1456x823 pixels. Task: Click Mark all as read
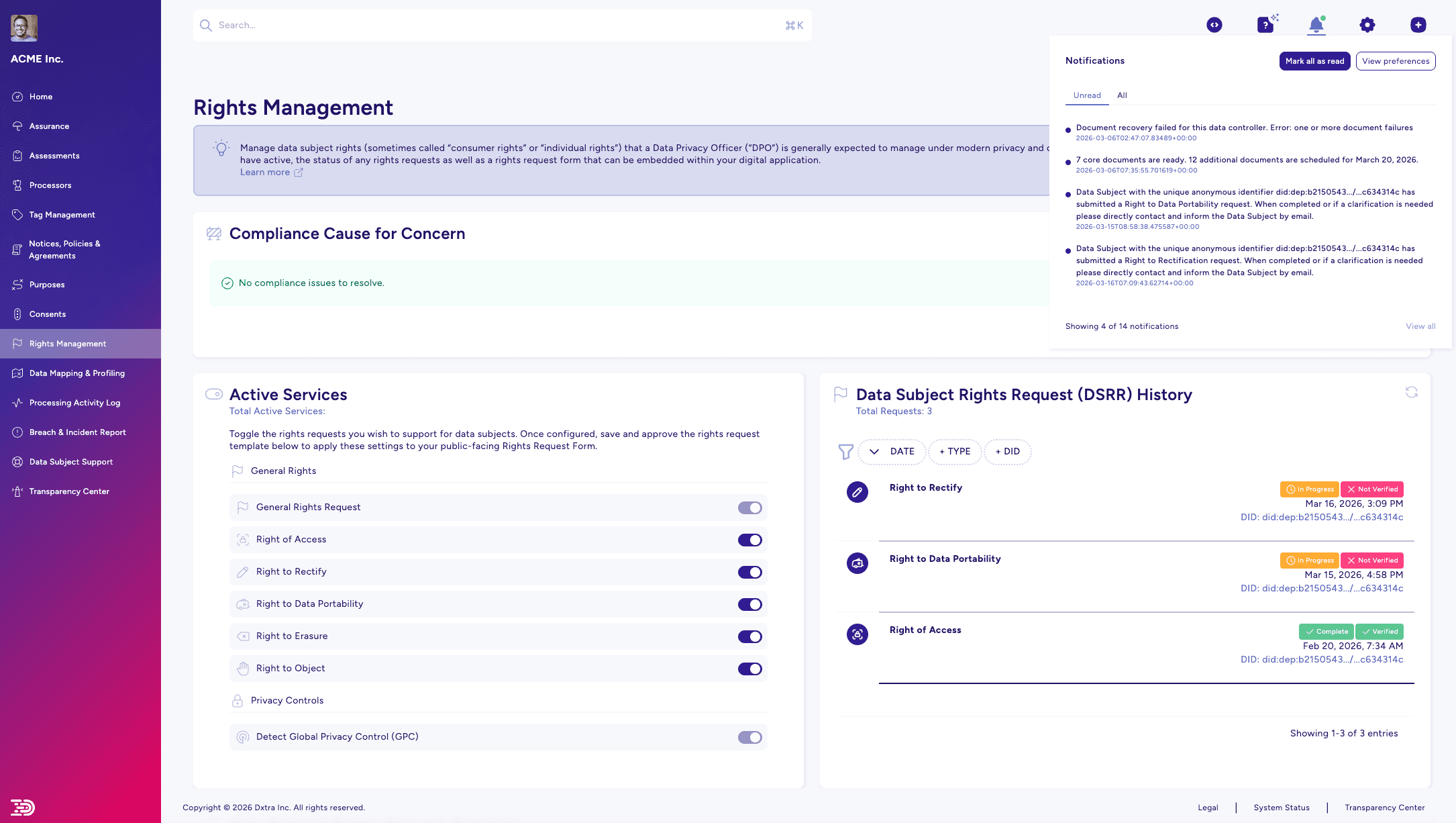click(1314, 61)
